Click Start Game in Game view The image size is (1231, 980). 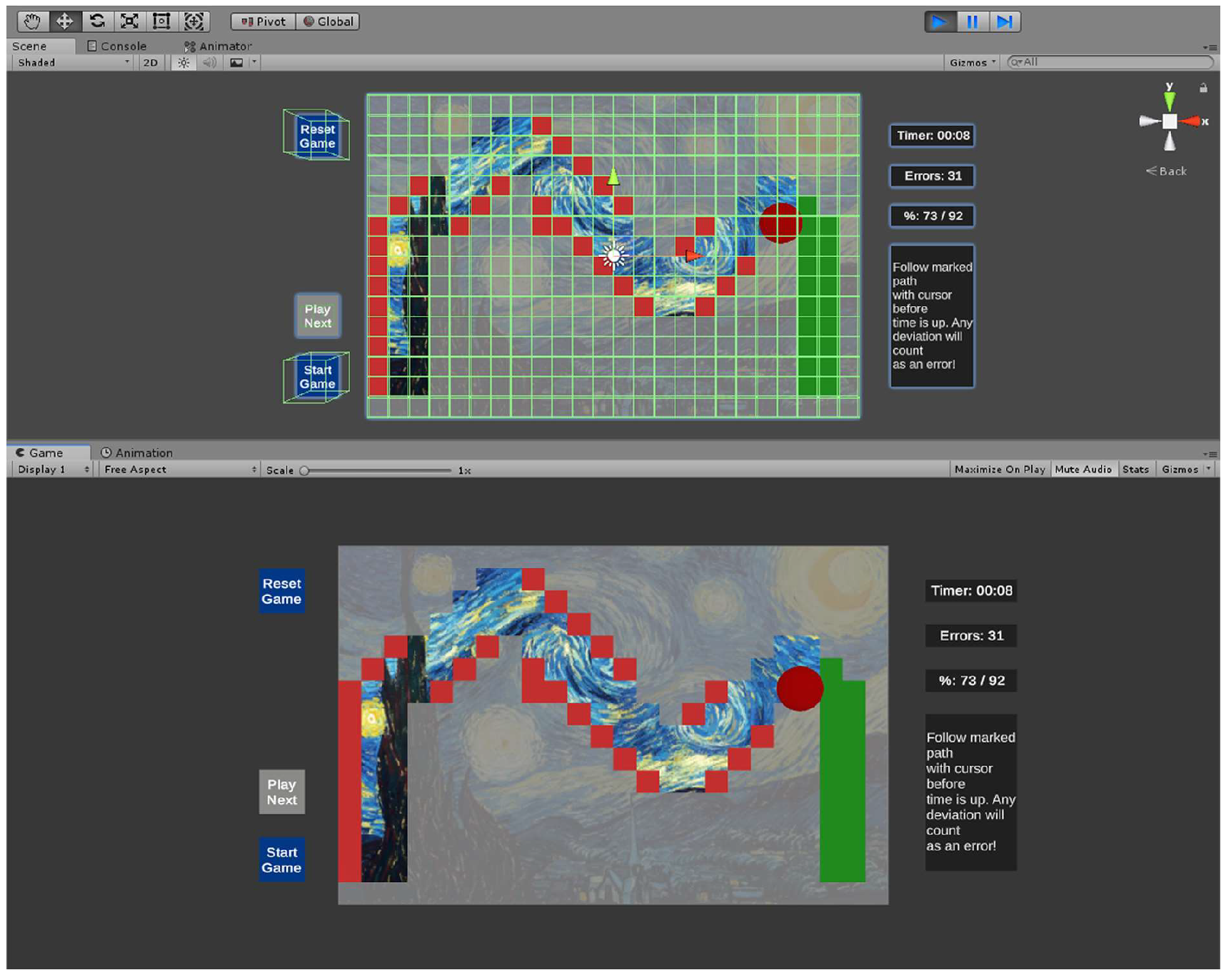coord(281,860)
